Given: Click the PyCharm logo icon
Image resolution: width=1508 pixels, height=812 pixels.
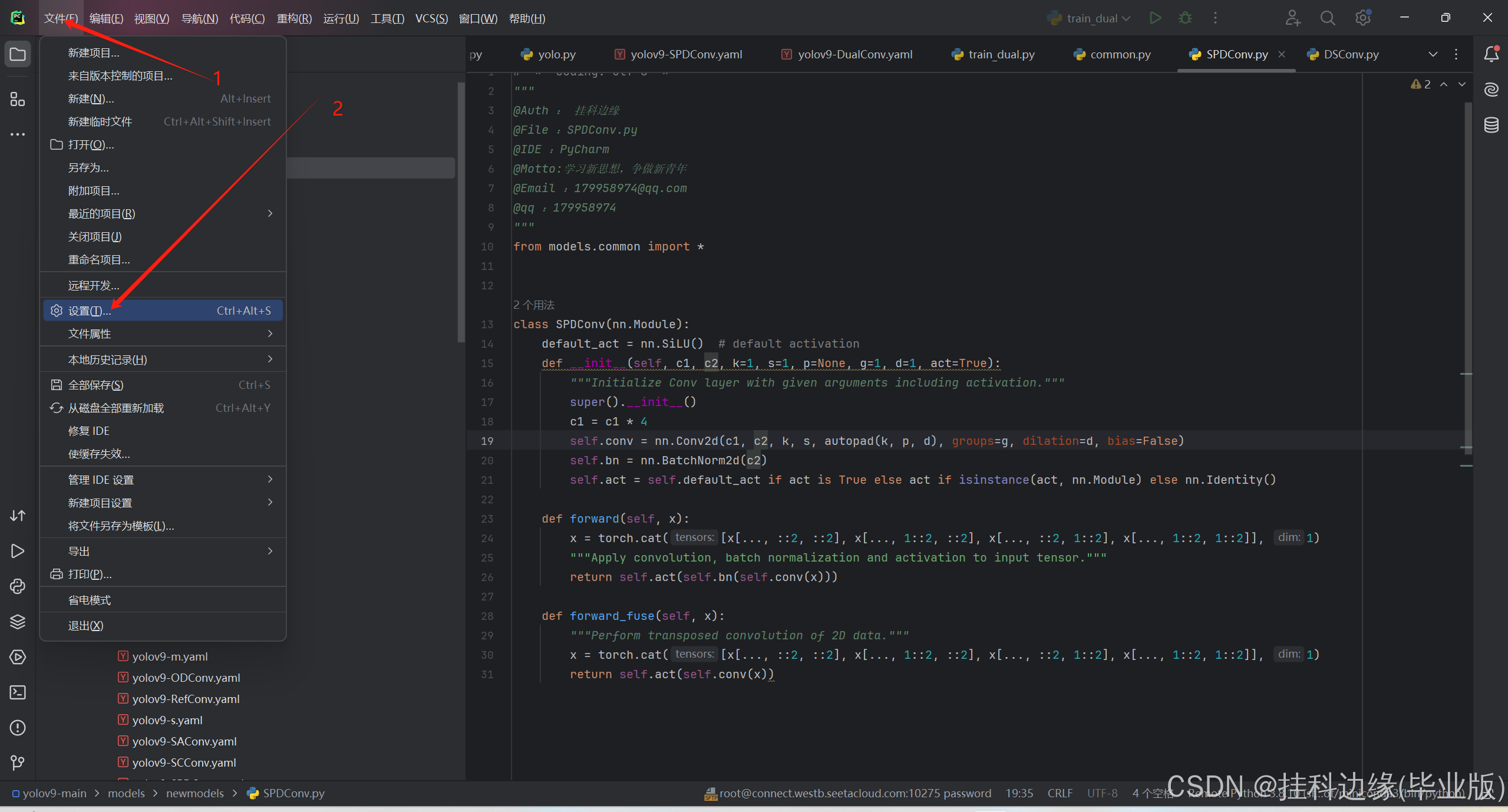Looking at the screenshot, I should coord(18,18).
